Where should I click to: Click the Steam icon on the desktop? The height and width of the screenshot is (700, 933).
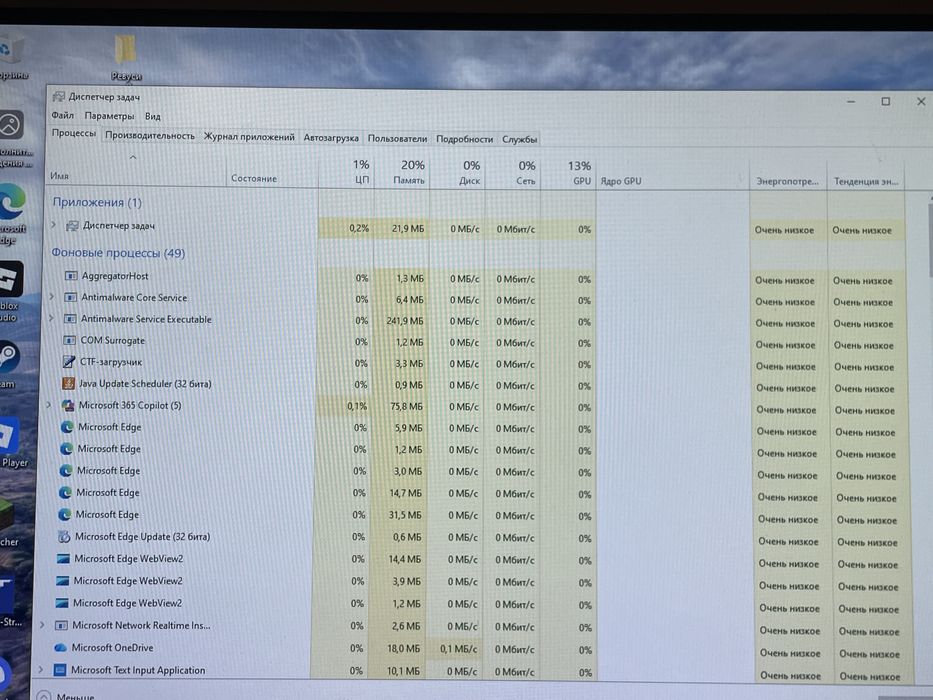[x=8, y=357]
